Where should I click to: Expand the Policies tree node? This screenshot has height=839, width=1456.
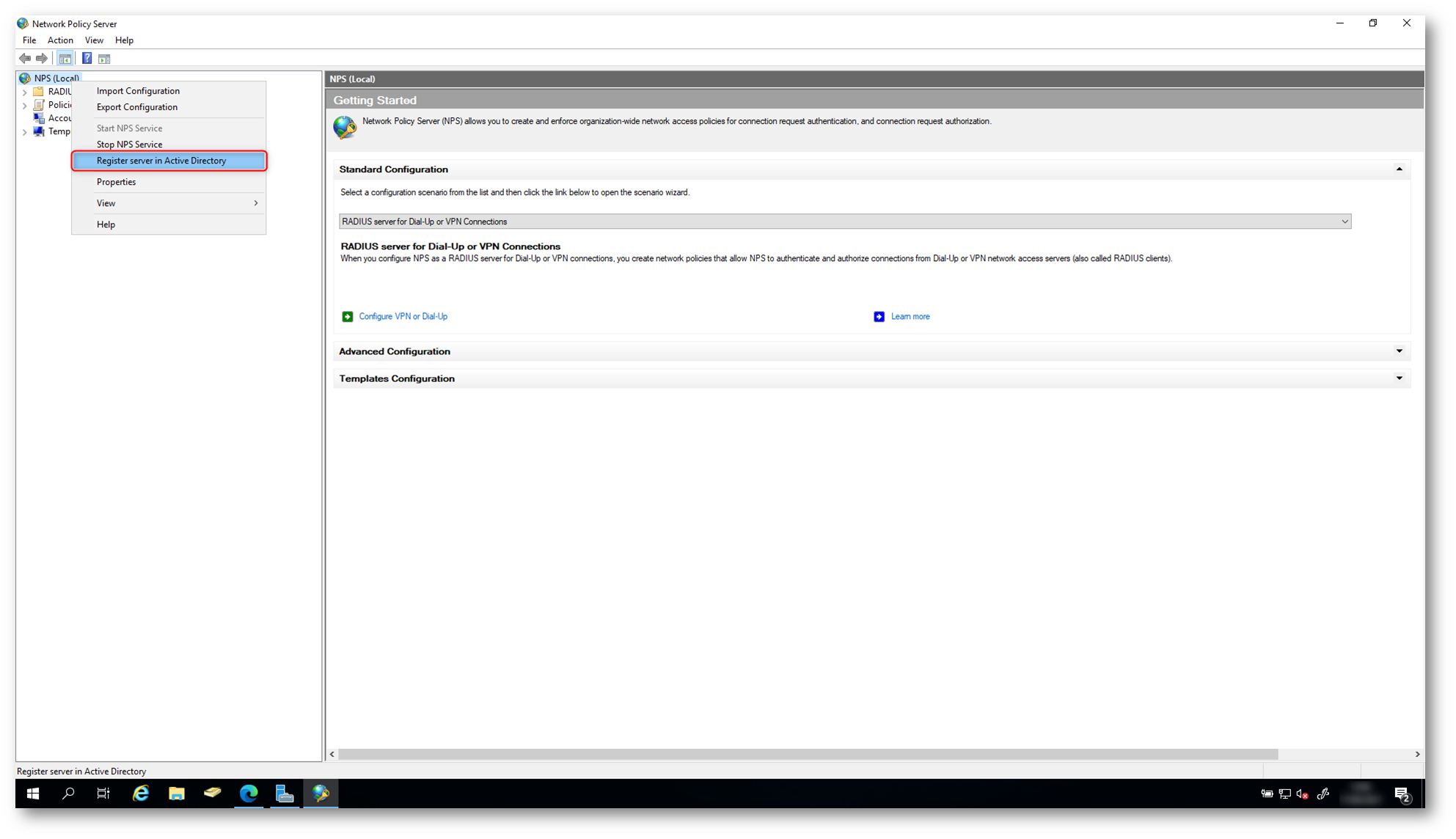(25, 106)
